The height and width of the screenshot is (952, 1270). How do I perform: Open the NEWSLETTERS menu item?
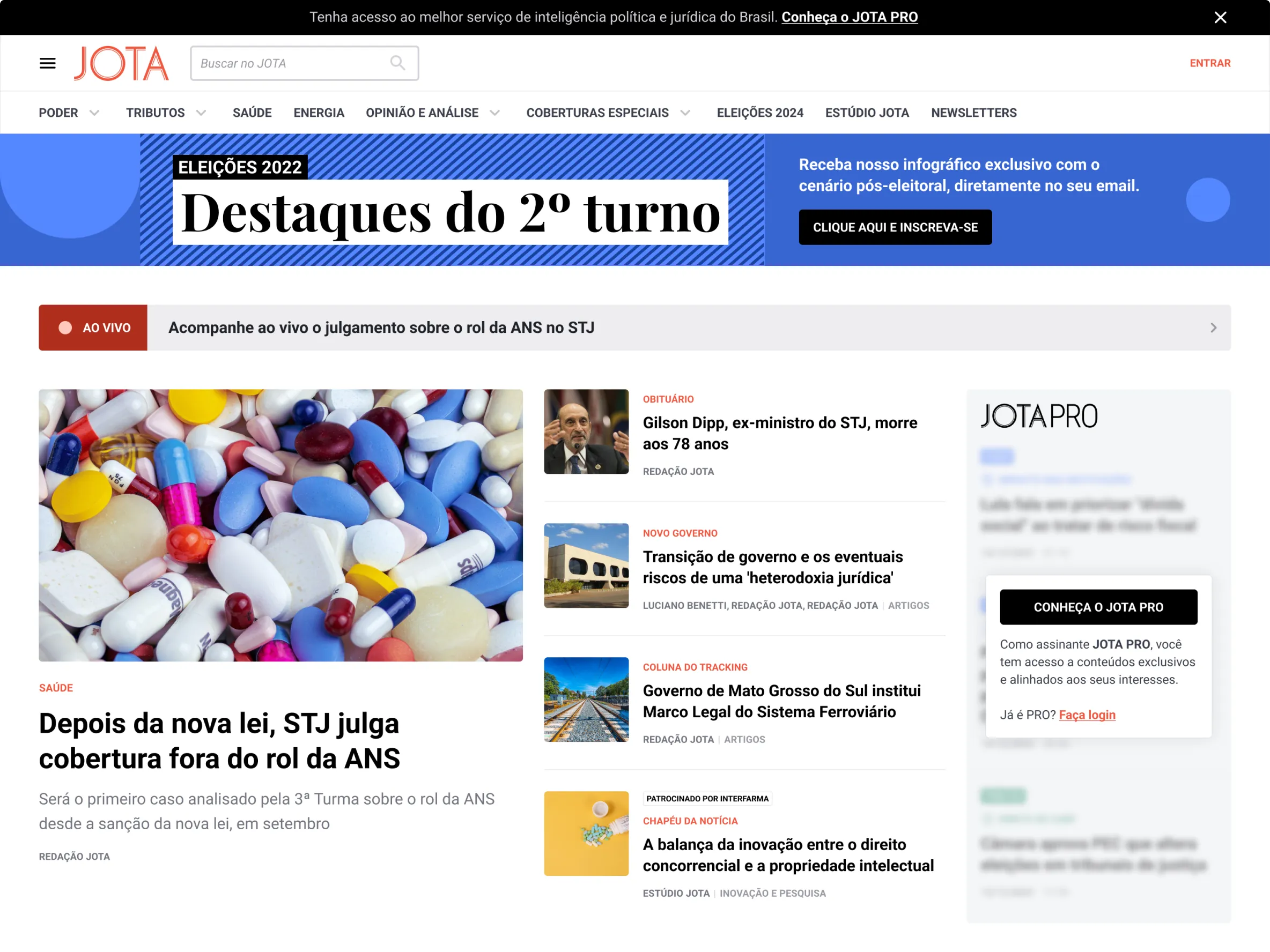pos(973,113)
